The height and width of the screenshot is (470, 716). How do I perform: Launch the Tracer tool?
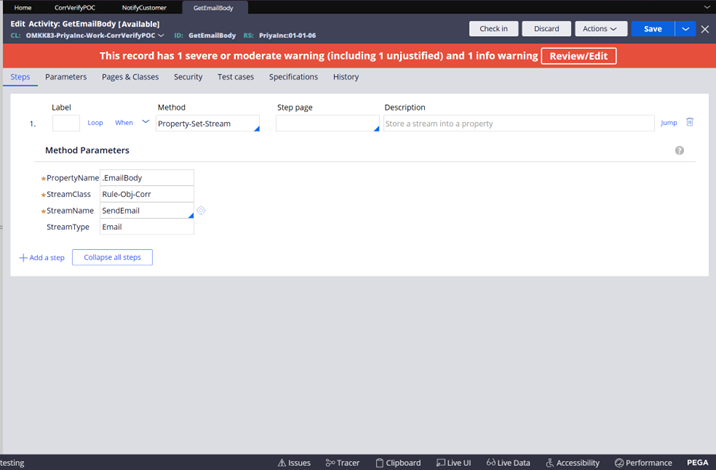click(342, 463)
